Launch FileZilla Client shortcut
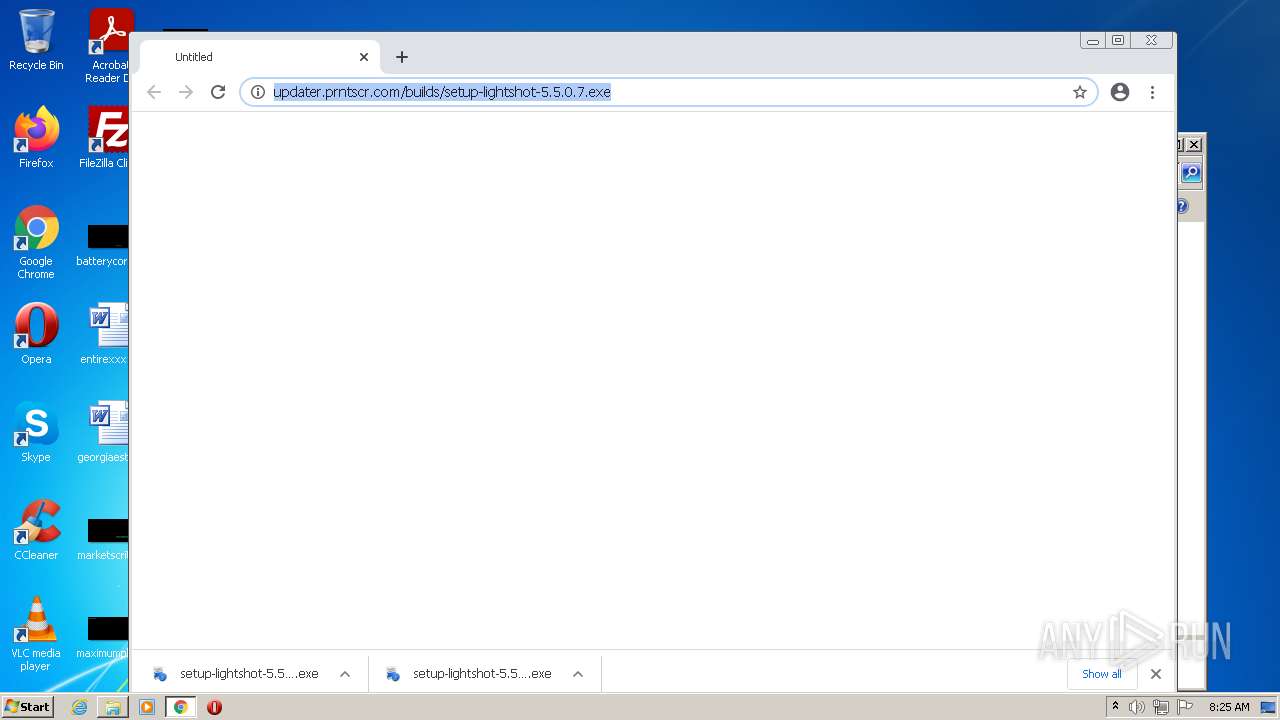This screenshot has width=1280, height=720. tap(105, 137)
